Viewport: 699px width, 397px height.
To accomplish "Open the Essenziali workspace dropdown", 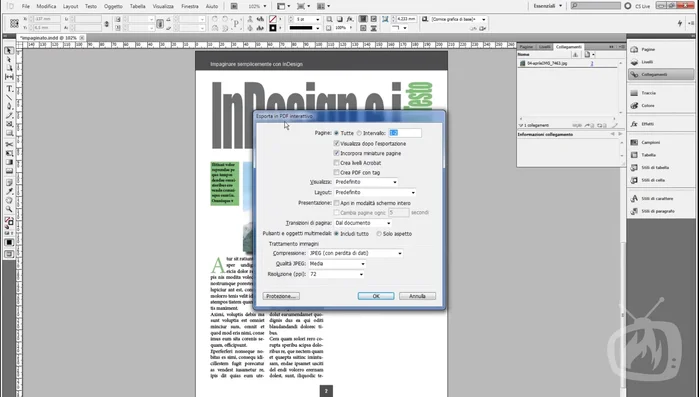I will click(x=548, y=6).
